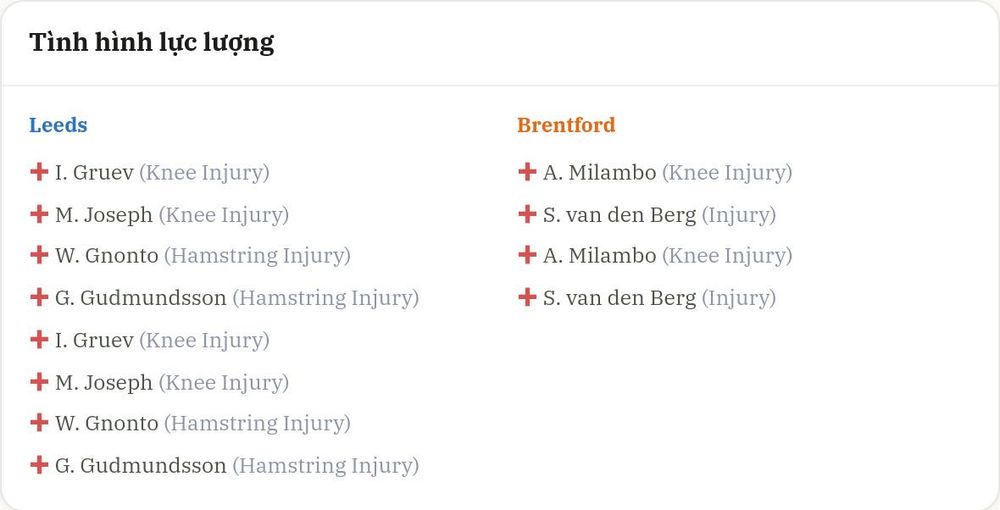The image size is (1000, 510).
Task: Click the 'Tình hình lực lượng' section title
Action: pos(152,43)
